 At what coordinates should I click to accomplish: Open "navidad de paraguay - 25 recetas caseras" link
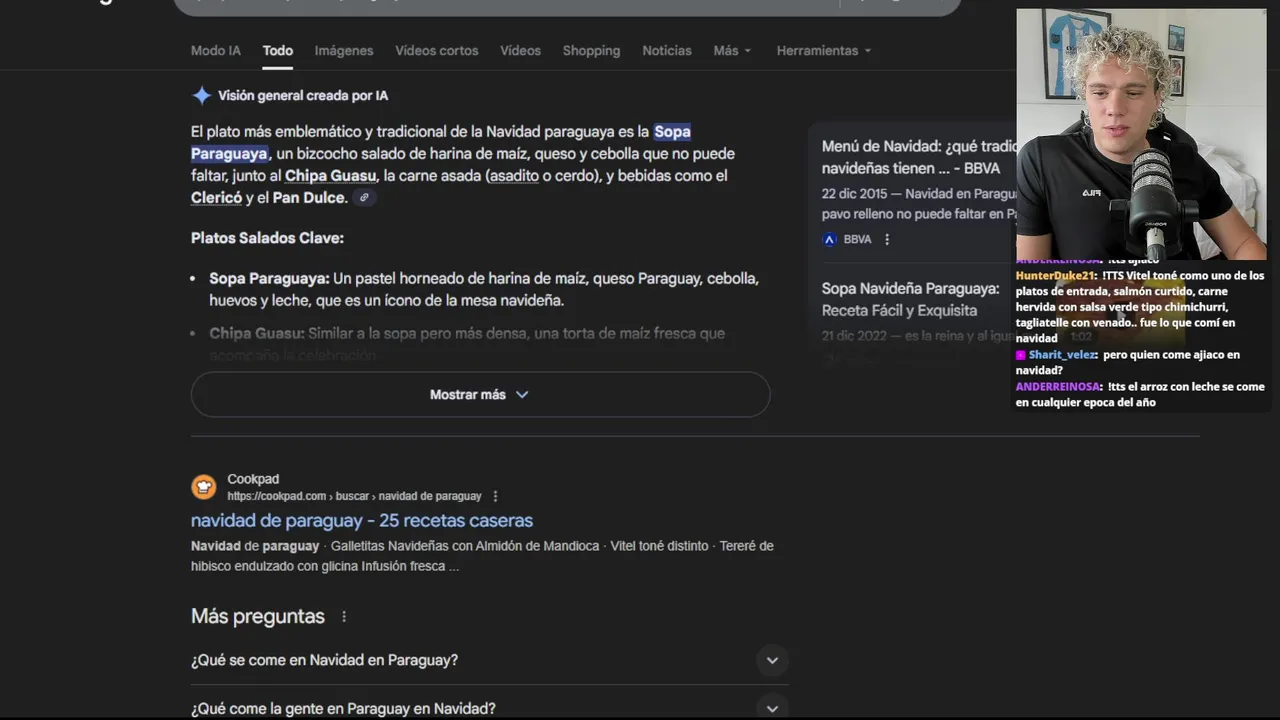coord(362,520)
